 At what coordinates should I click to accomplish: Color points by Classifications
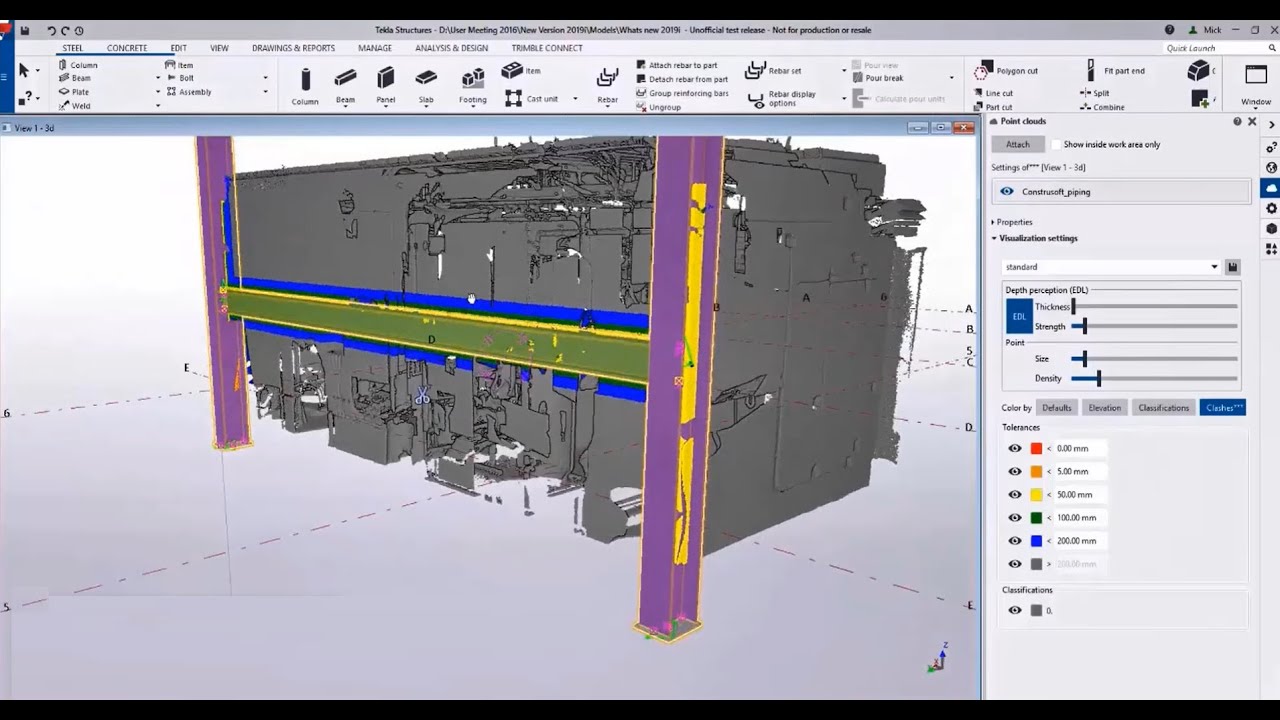click(x=1164, y=407)
